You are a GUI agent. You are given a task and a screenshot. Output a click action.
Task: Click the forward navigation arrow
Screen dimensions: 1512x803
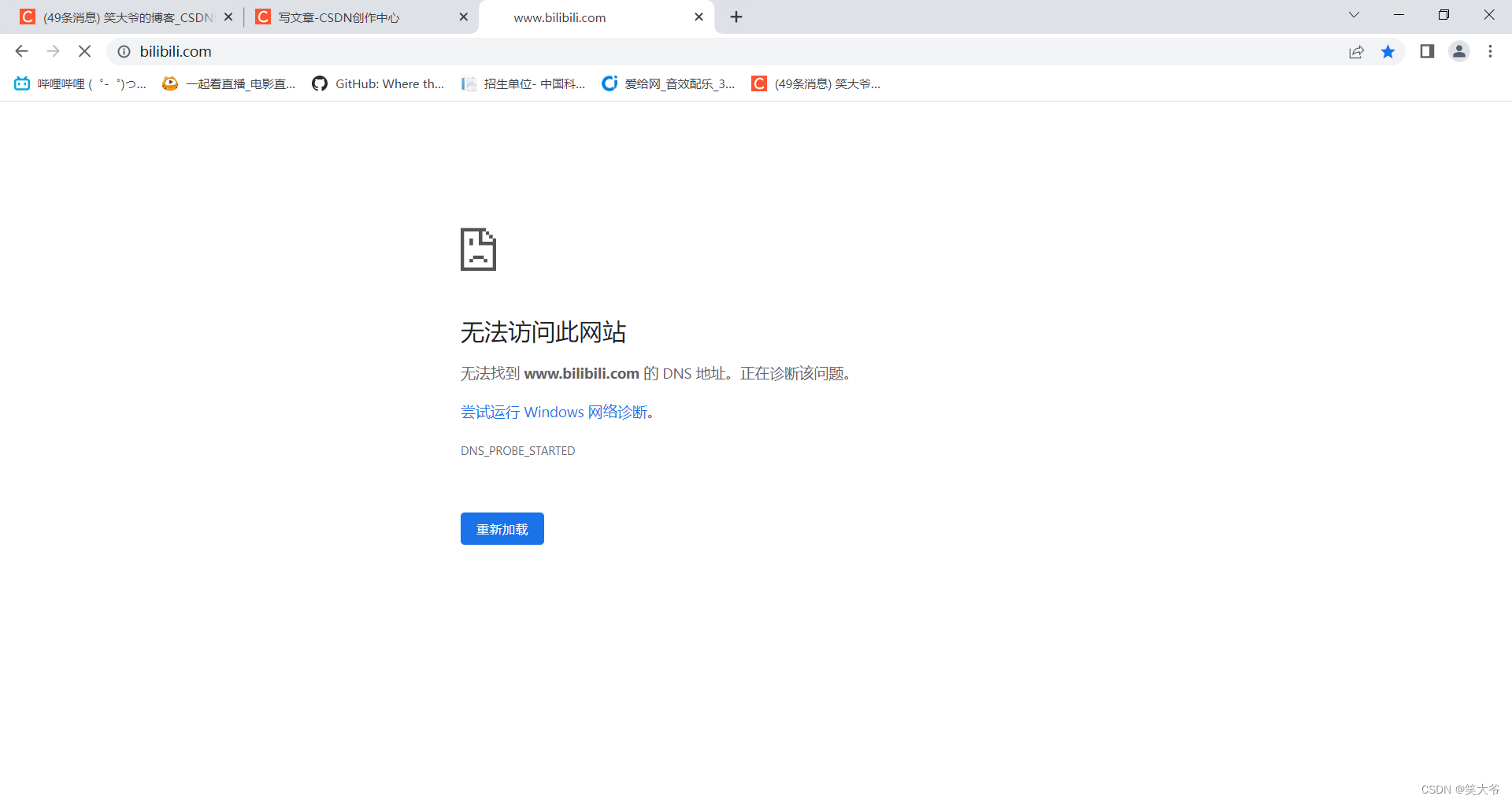tap(53, 51)
